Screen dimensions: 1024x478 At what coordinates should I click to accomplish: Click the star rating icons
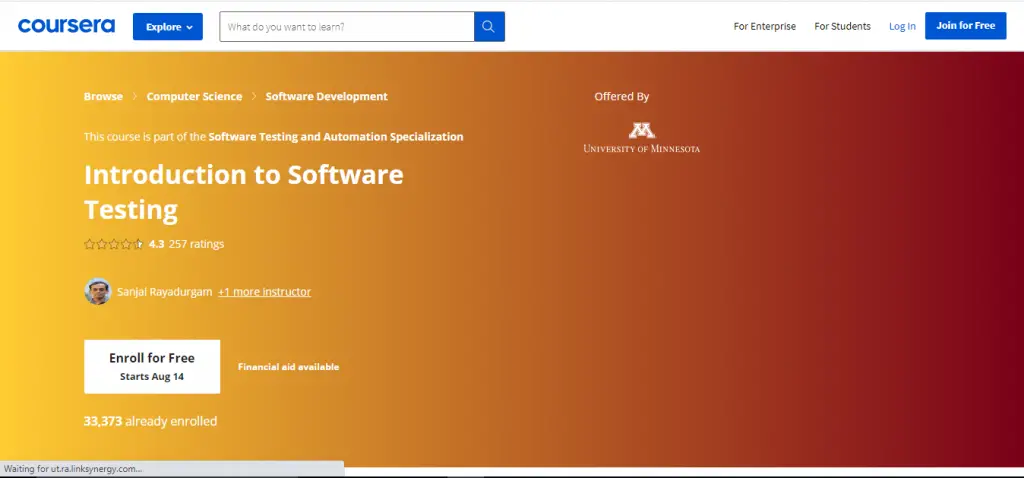(113, 244)
